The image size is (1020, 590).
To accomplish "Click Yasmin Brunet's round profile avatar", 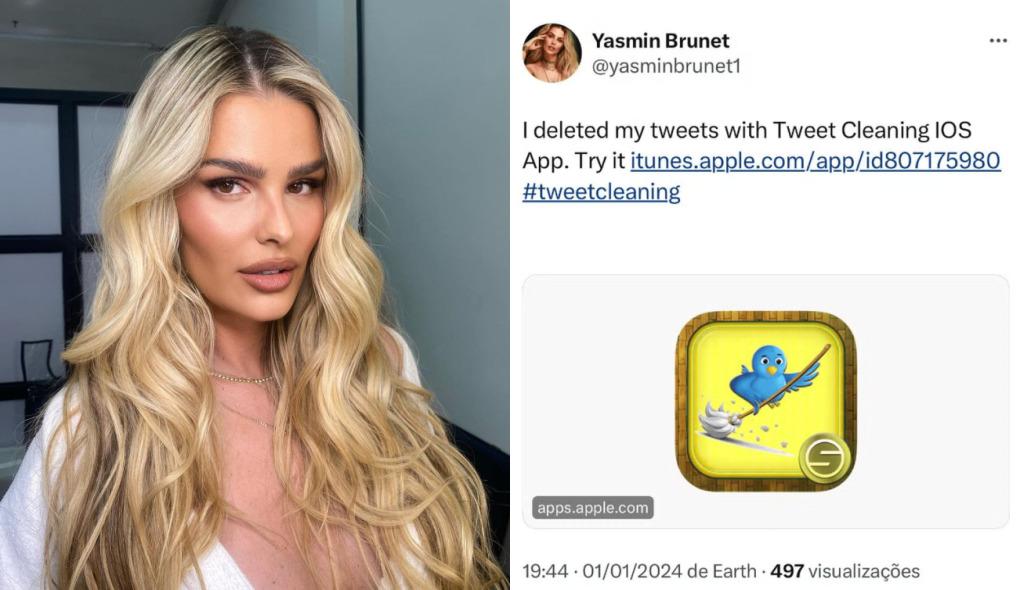I will (x=552, y=53).
